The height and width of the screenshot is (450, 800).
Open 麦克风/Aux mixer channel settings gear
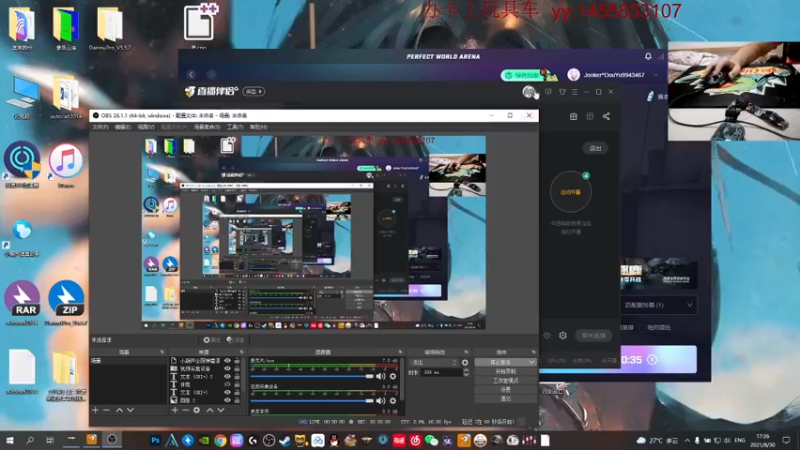coord(393,377)
